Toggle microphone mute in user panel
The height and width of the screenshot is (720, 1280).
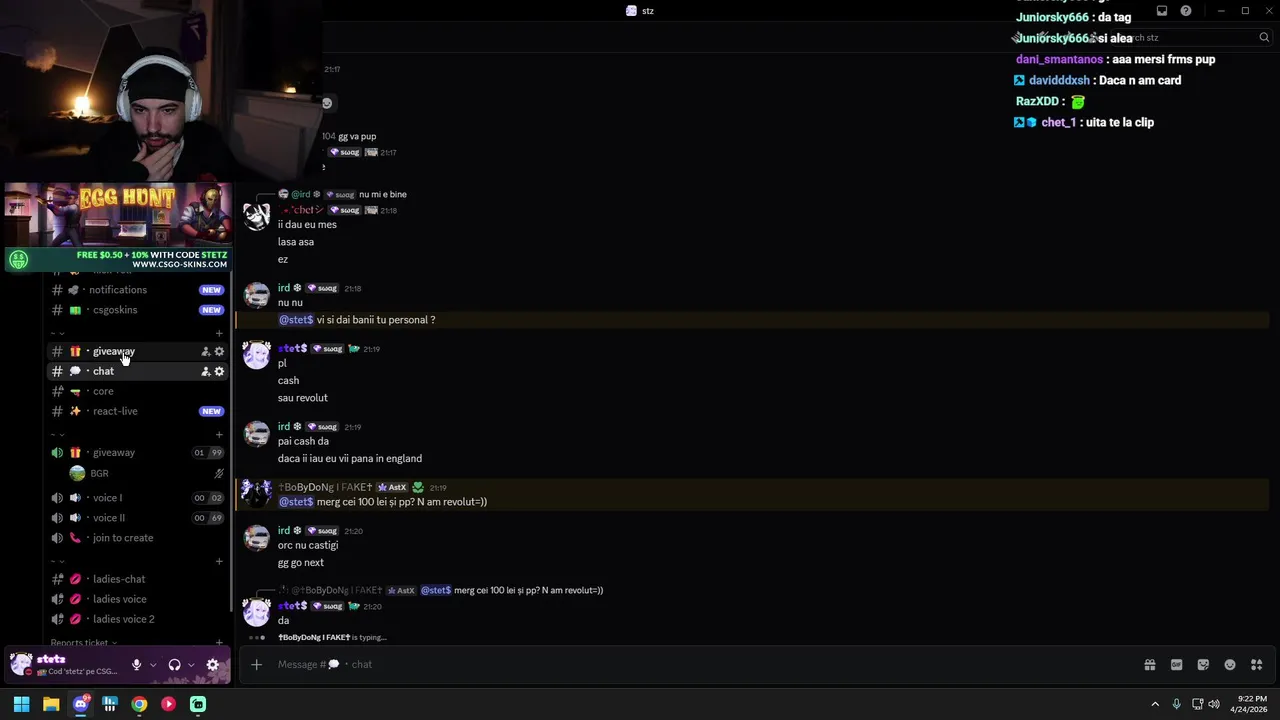[136, 665]
